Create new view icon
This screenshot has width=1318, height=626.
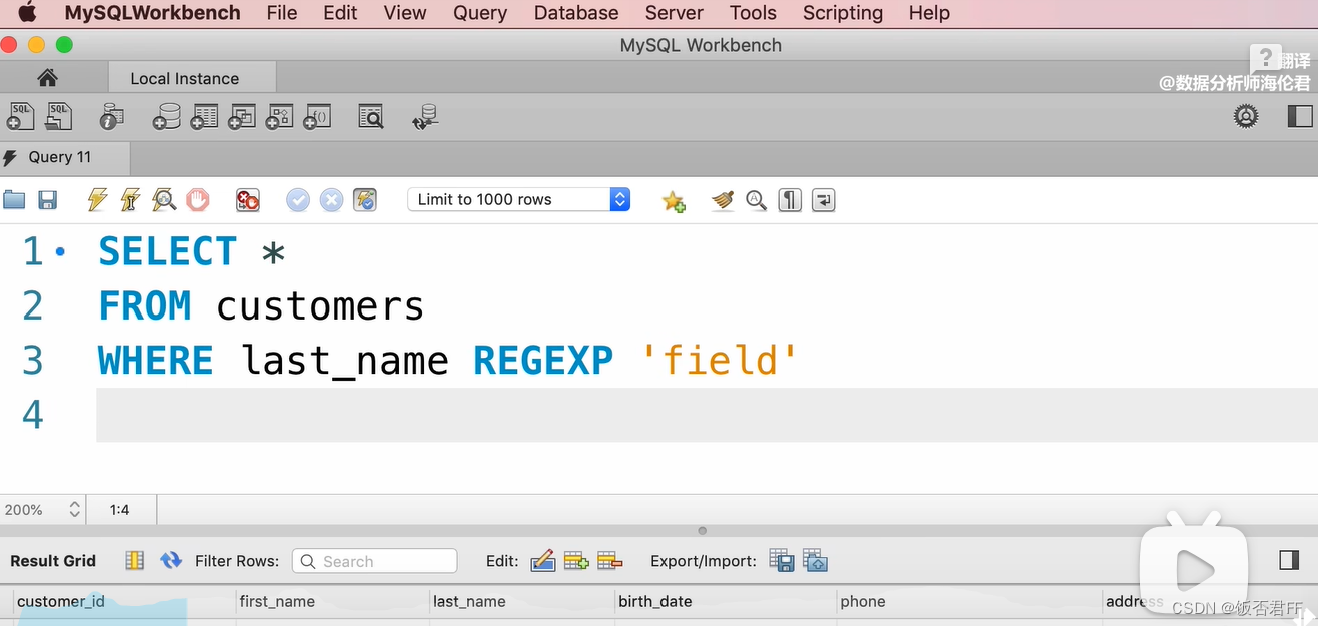pos(241,117)
